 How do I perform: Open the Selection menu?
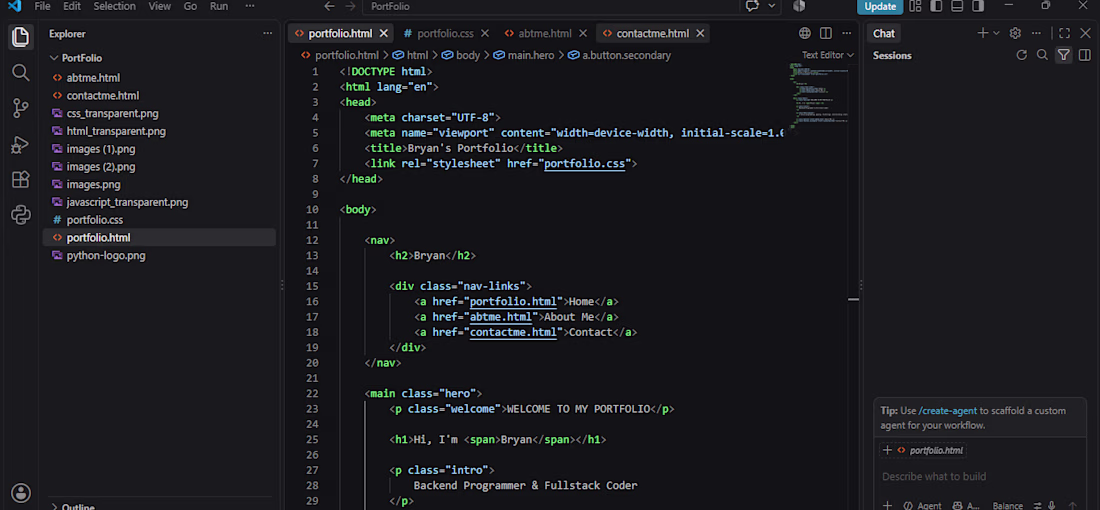114,6
